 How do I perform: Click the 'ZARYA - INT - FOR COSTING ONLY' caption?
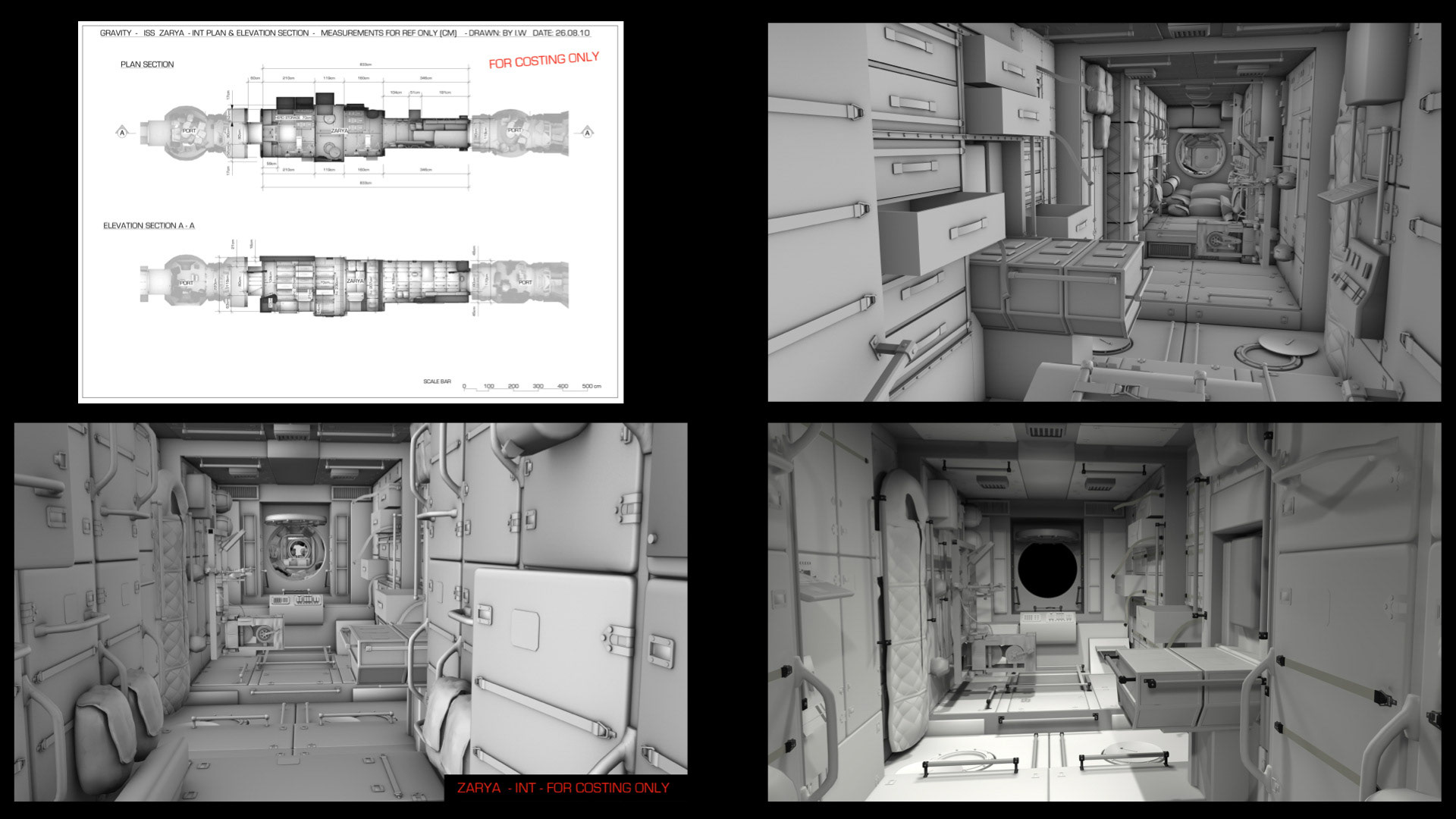point(563,788)
